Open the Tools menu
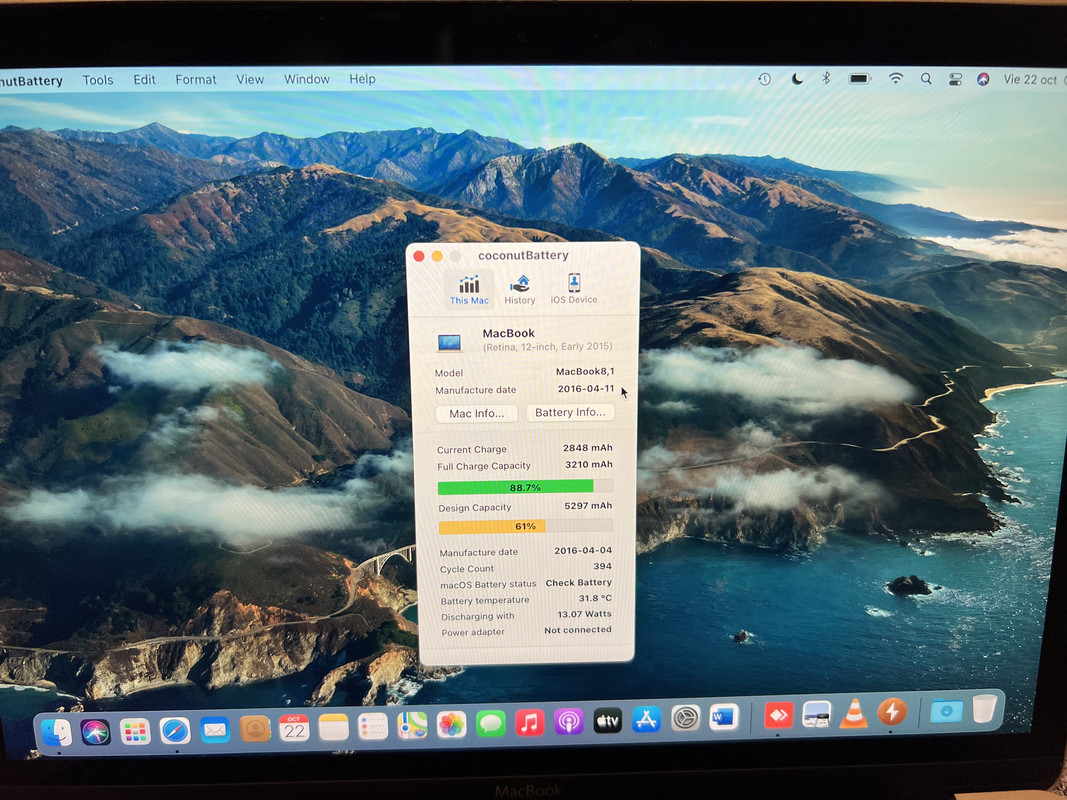Image resolution: width=1067 pixels, height=800 pixels. [98, 80]
